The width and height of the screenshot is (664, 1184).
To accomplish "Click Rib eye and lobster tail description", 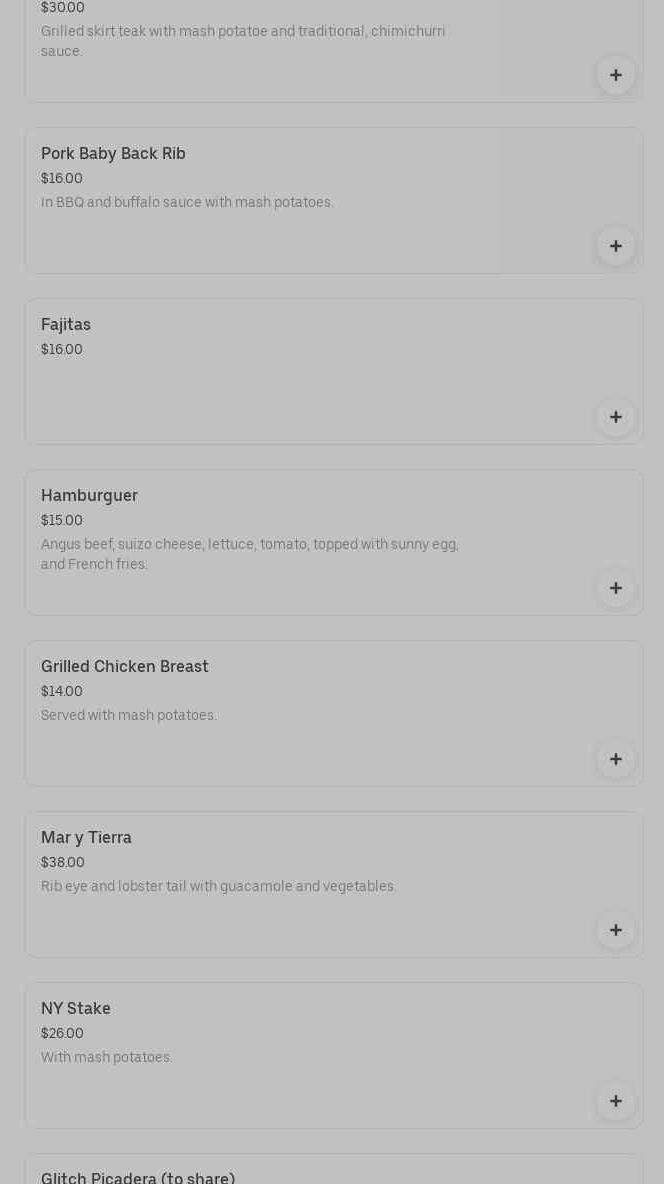I will (x=219, y=887).
